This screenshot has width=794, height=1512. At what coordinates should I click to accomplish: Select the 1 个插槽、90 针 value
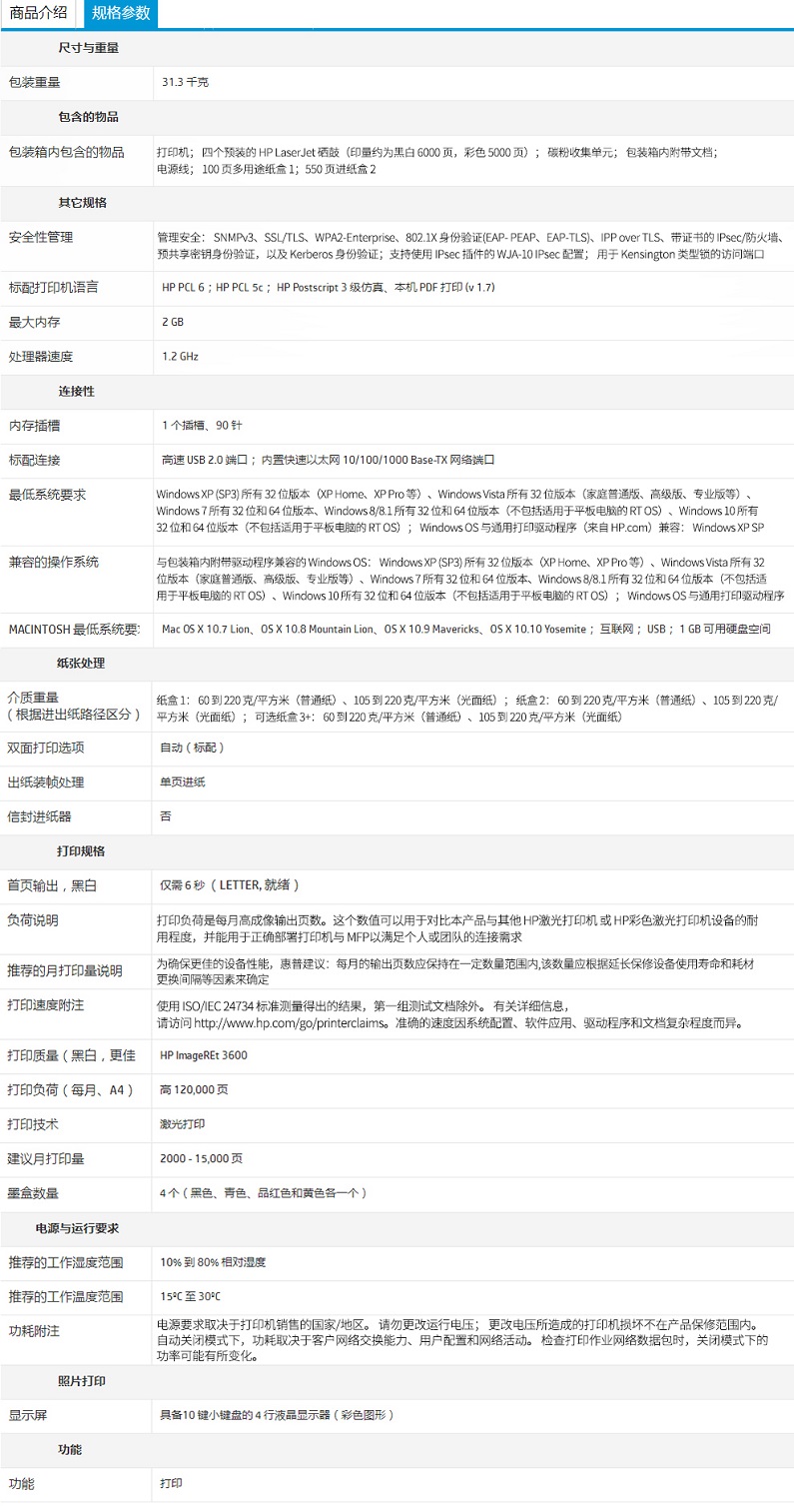pyautogui.click(x=202, y=426)
